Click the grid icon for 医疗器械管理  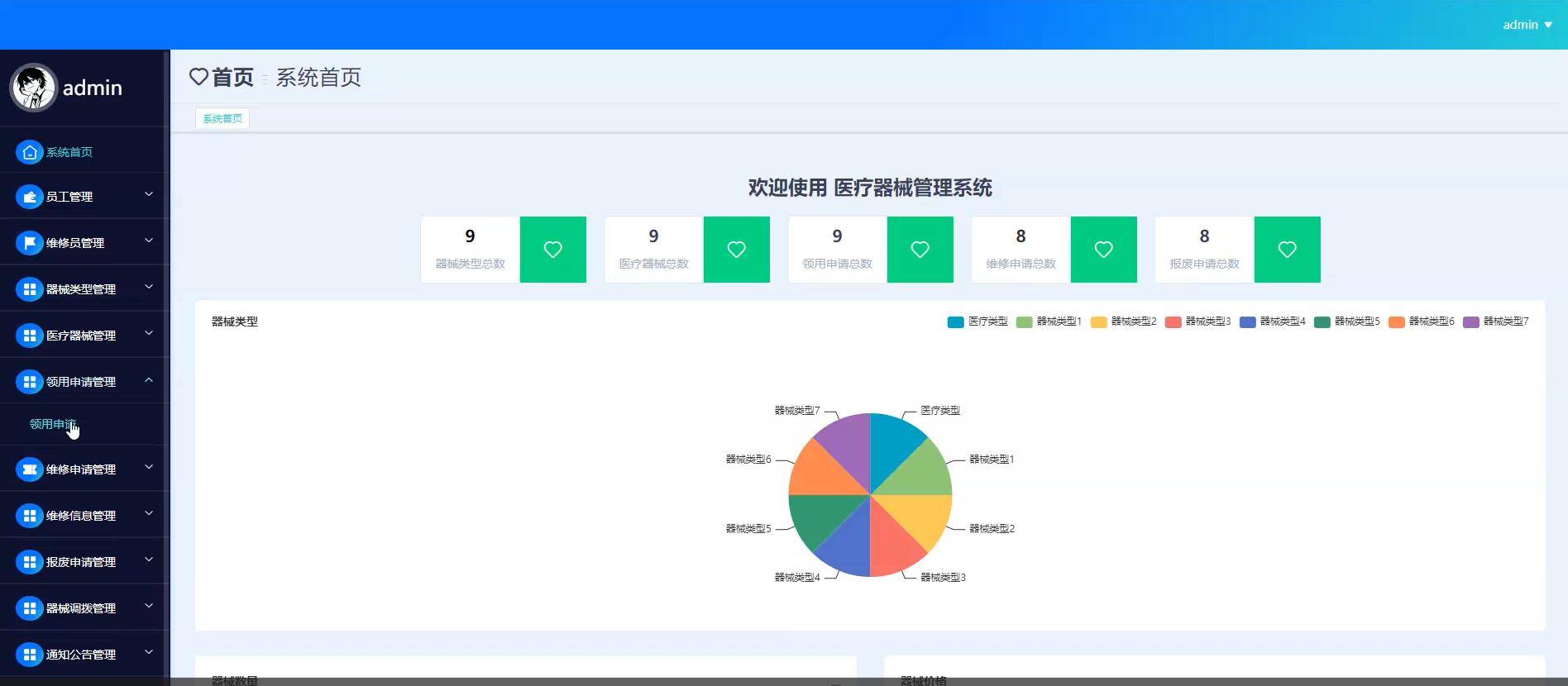(29, 336)
